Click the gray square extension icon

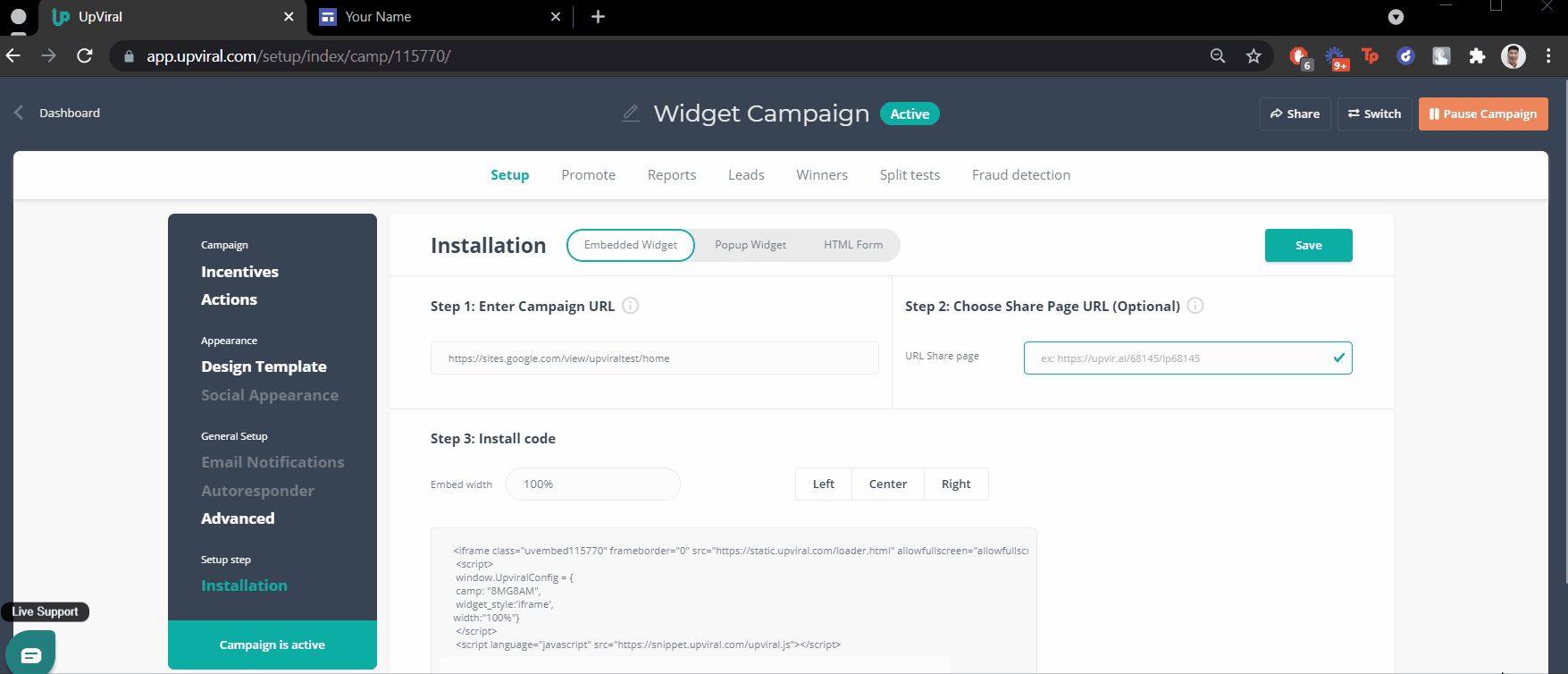click(1441, 56)
